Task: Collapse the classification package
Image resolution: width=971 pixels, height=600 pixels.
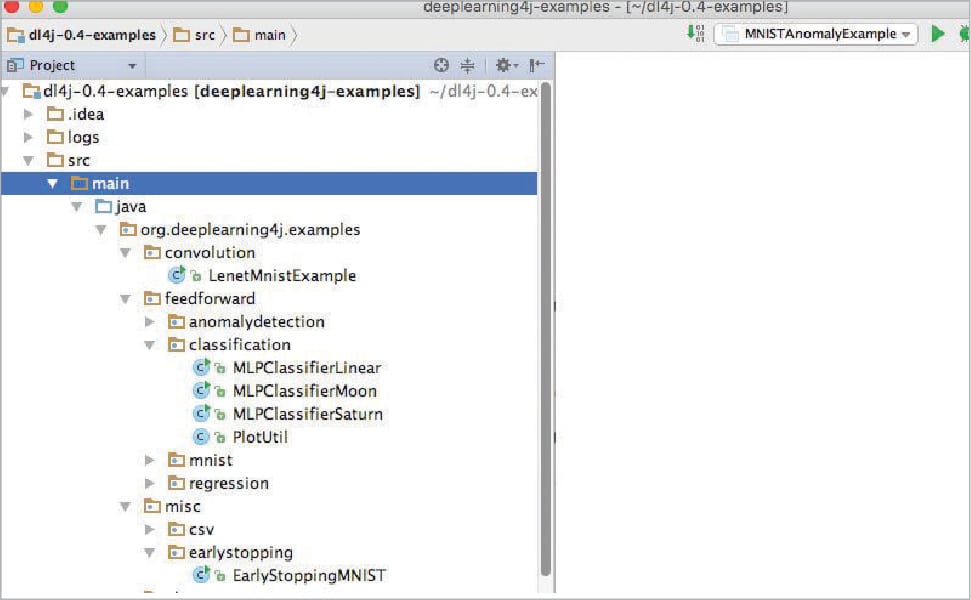Action: [x=150, y=345]
